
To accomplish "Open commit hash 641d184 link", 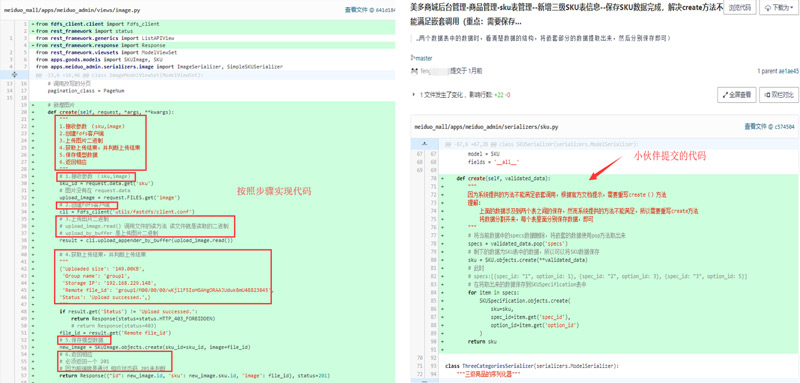I will click(x=386, y=10).
